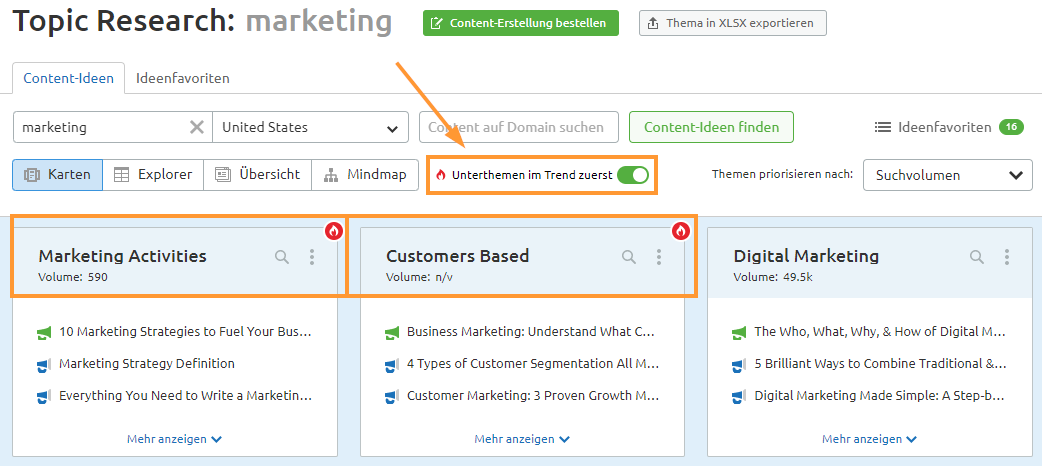Click the megaphone icon beside Digital Marketing Made Simple
This screenshot has width=1042, height=466.
click(739, 396)
